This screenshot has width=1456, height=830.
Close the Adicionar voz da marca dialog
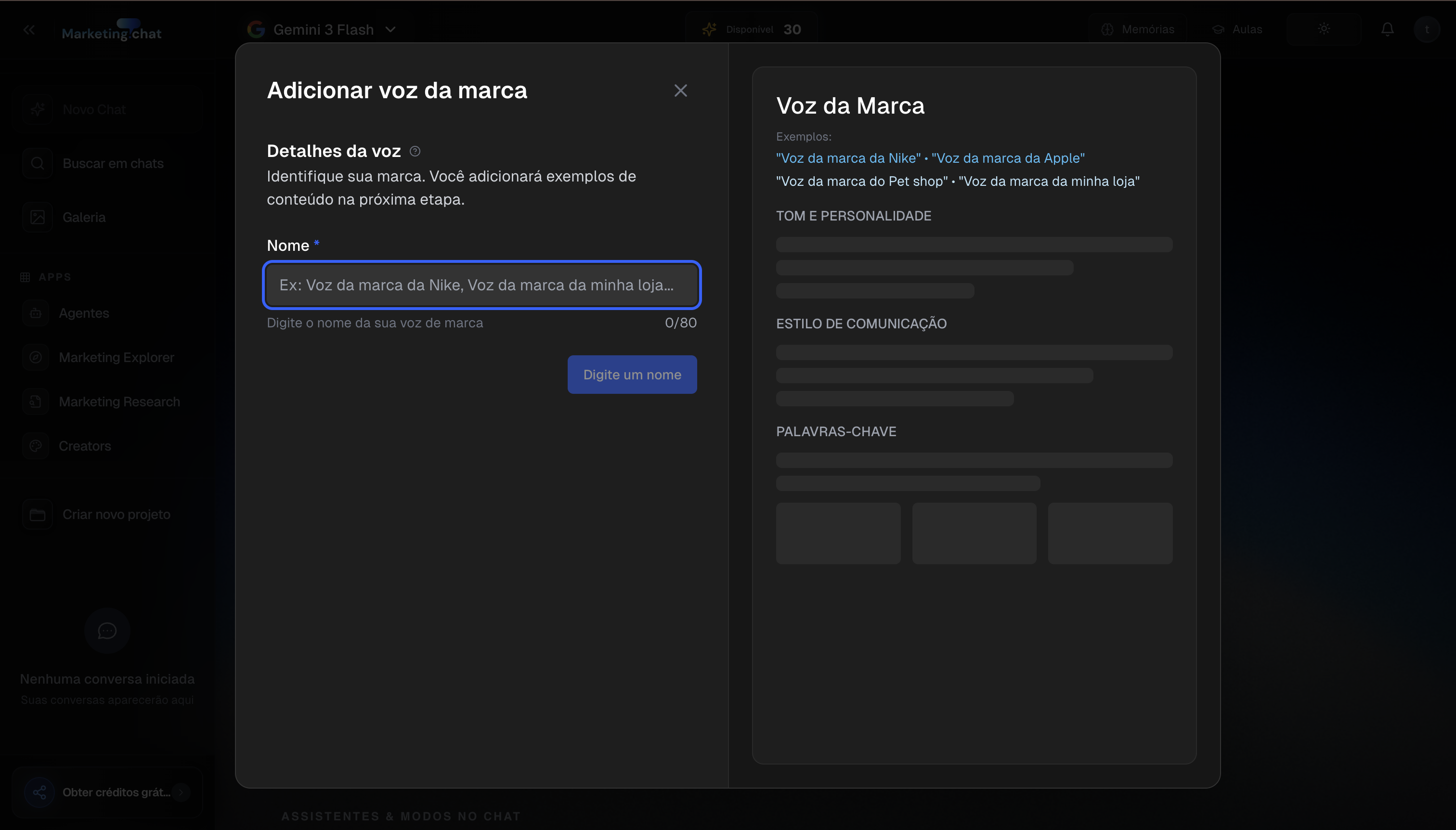coord(680,91)
